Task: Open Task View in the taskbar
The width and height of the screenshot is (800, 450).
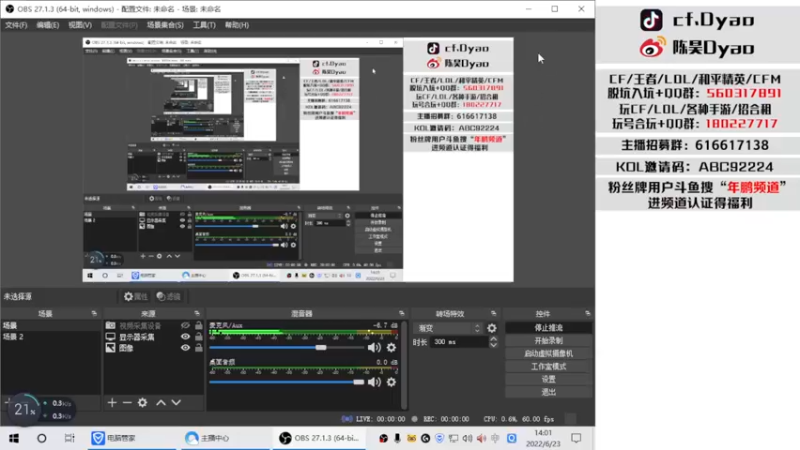Action: pos(69,438)
